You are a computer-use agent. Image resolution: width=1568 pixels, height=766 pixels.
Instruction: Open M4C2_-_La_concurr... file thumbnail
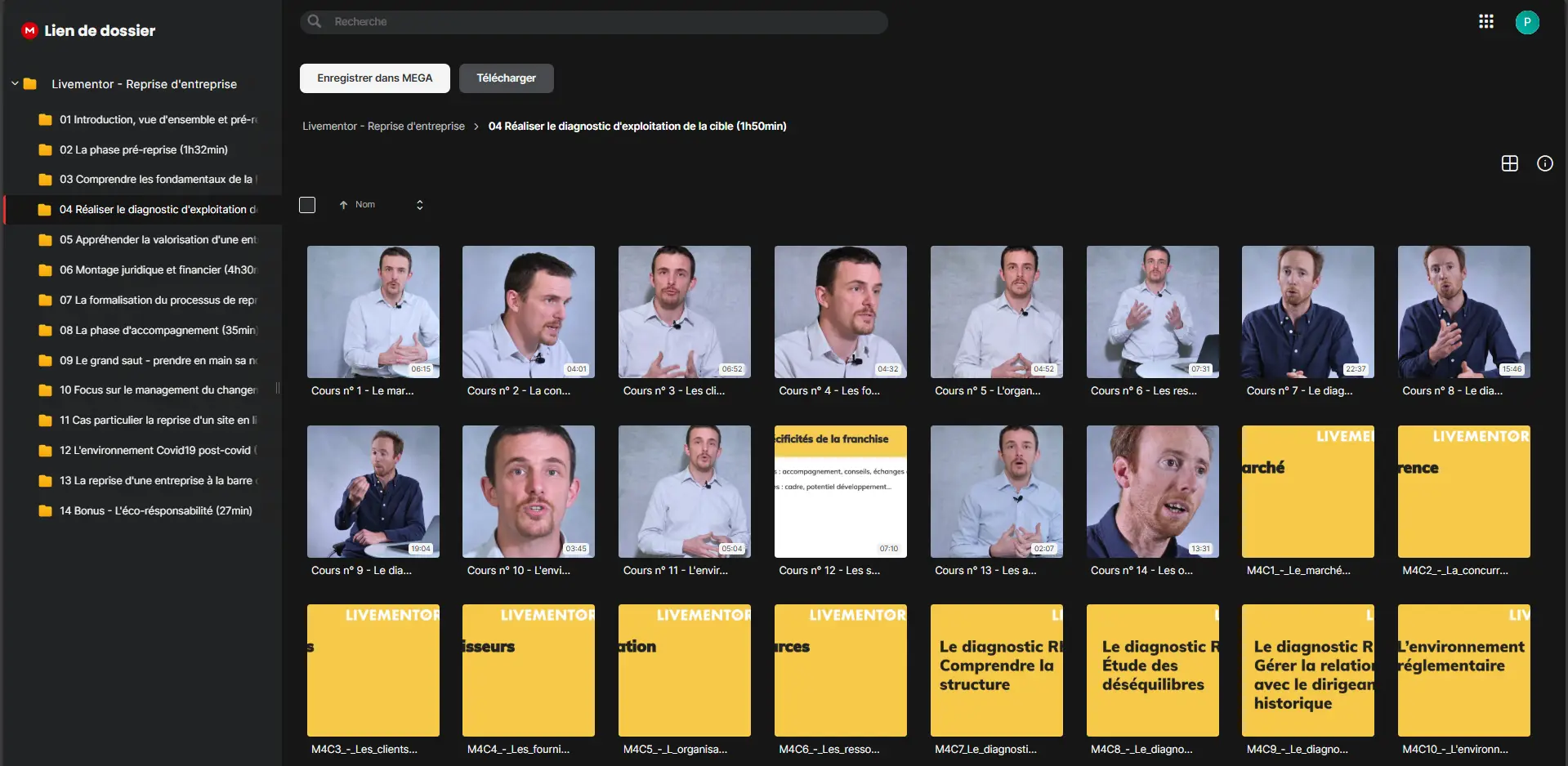pos(1464,492)
